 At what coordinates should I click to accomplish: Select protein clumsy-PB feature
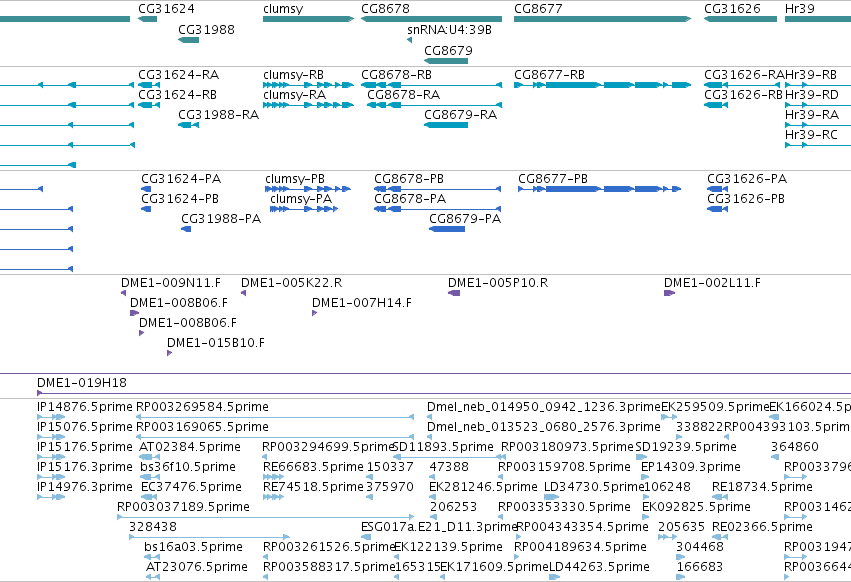308,189
